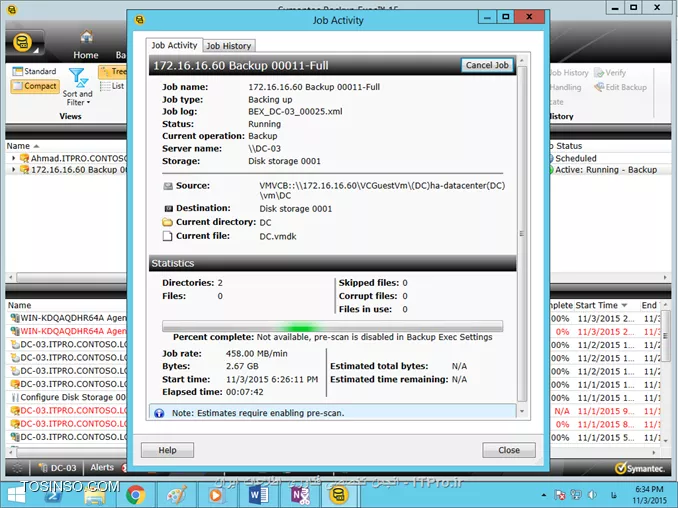Open Paint from the taskbar
Image resolution: width=678 pixels, height=508 pixels.
(176, 495)
